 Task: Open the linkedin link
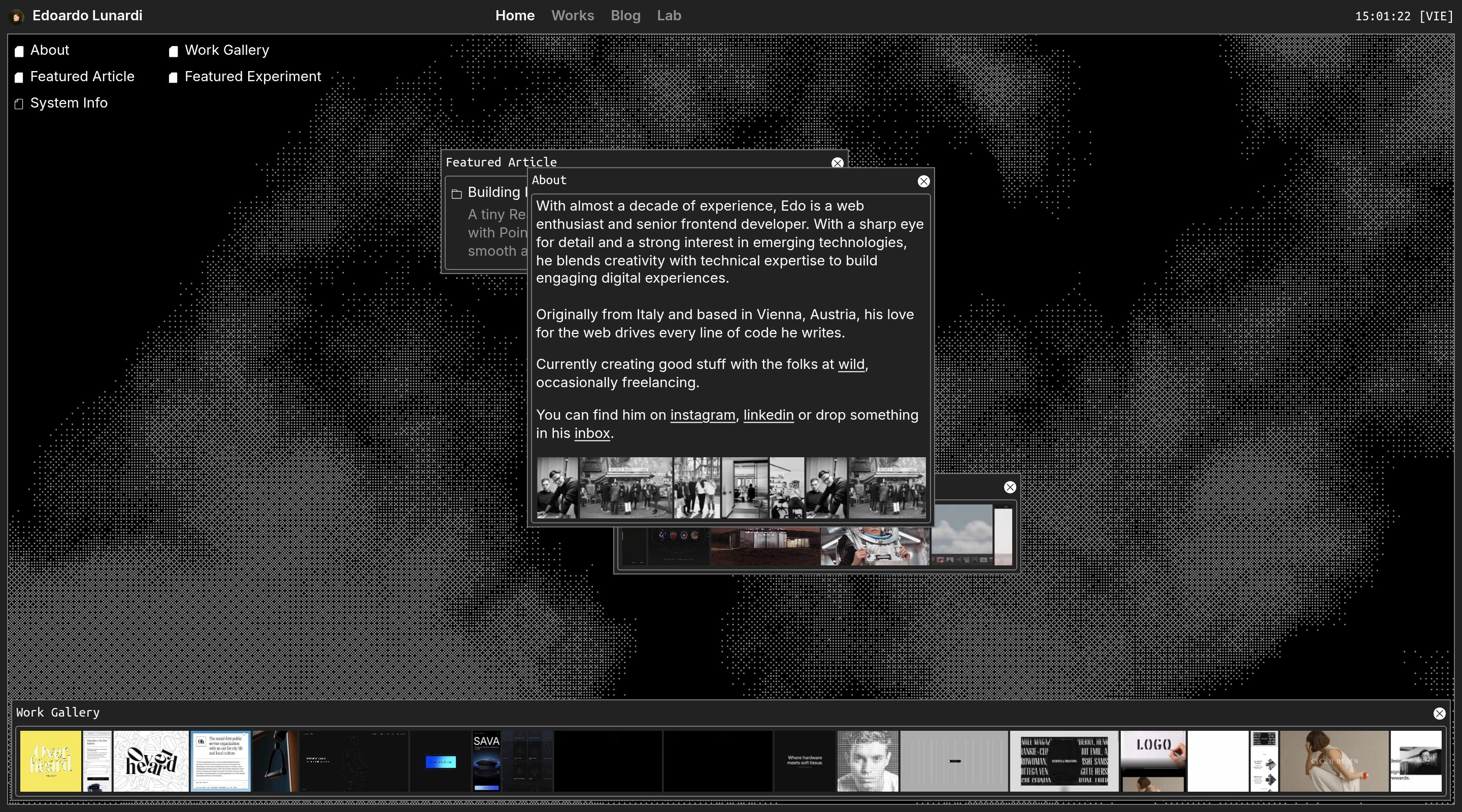tap(768, 415)
